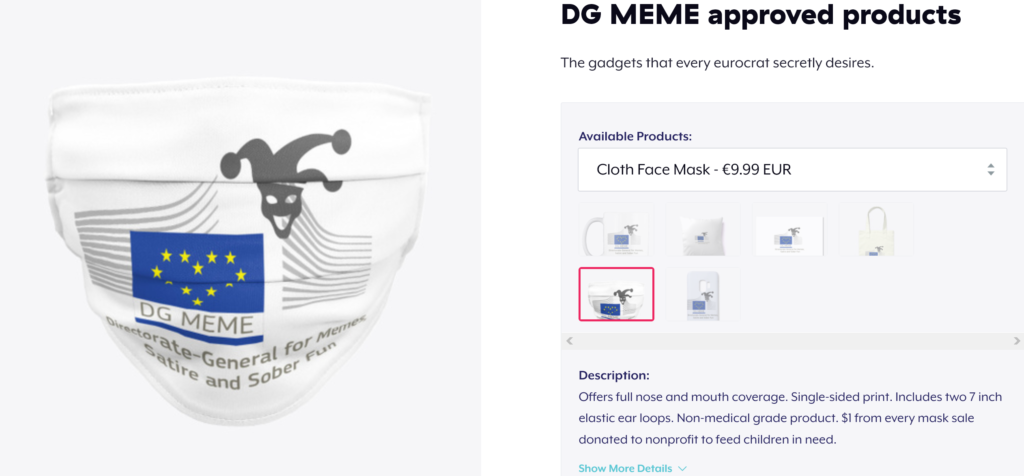Viewport: 1024px width, 476px height.
Task: Click the Available Products label
Action: 635,136
